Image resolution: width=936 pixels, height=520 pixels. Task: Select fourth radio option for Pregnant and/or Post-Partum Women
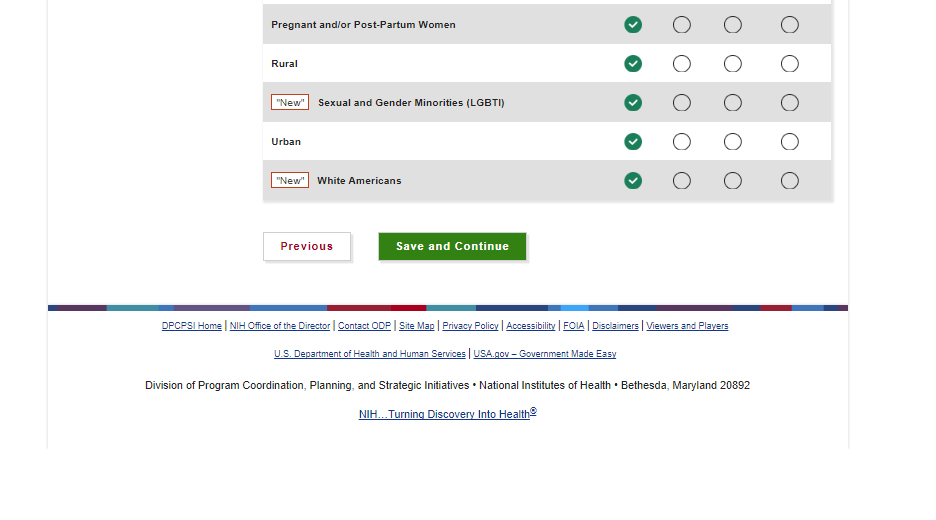pyautogui.click(x=790, y=25)
